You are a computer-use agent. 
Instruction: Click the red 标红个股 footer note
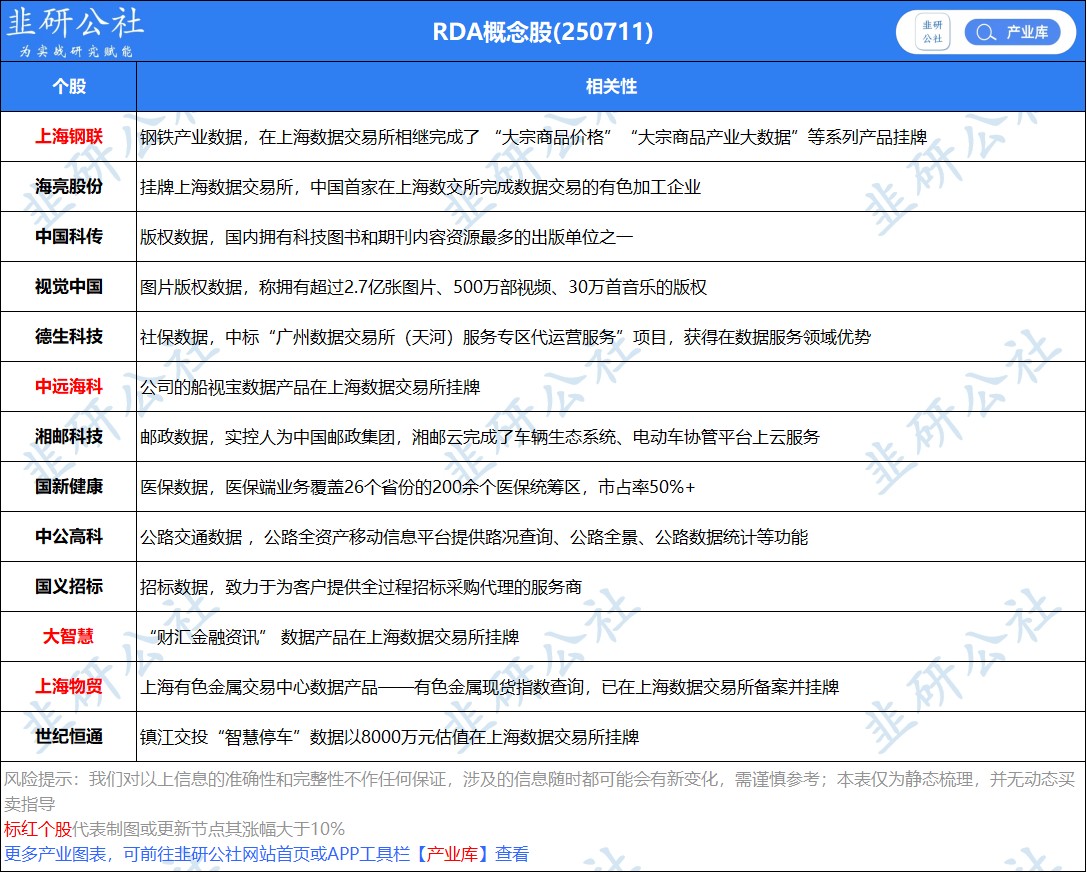tap(37, 828)
